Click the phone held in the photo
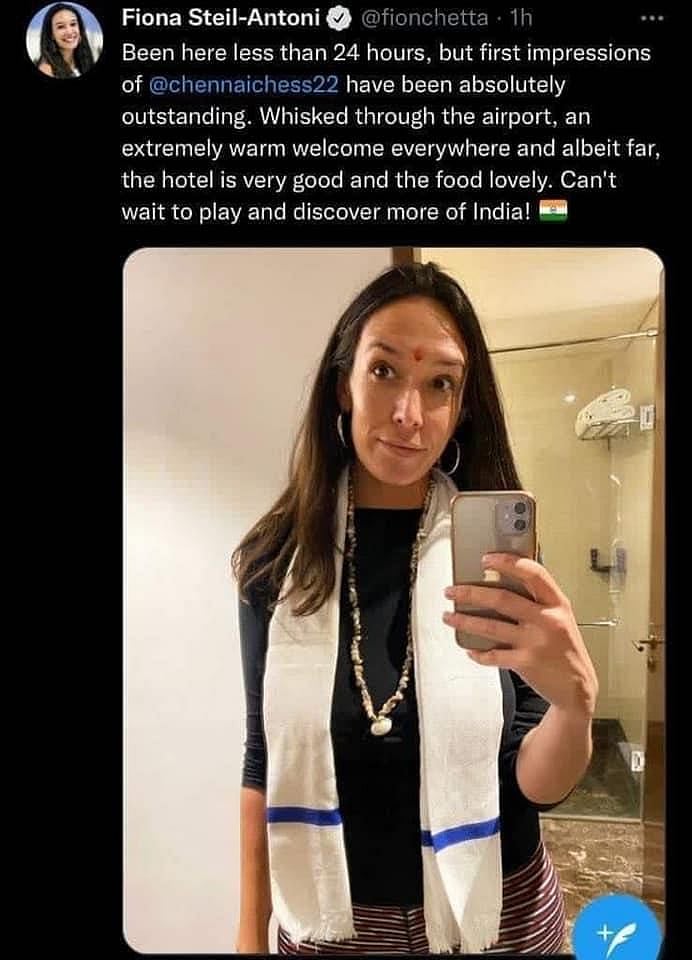The image size is (692, 960). (492, 568)
